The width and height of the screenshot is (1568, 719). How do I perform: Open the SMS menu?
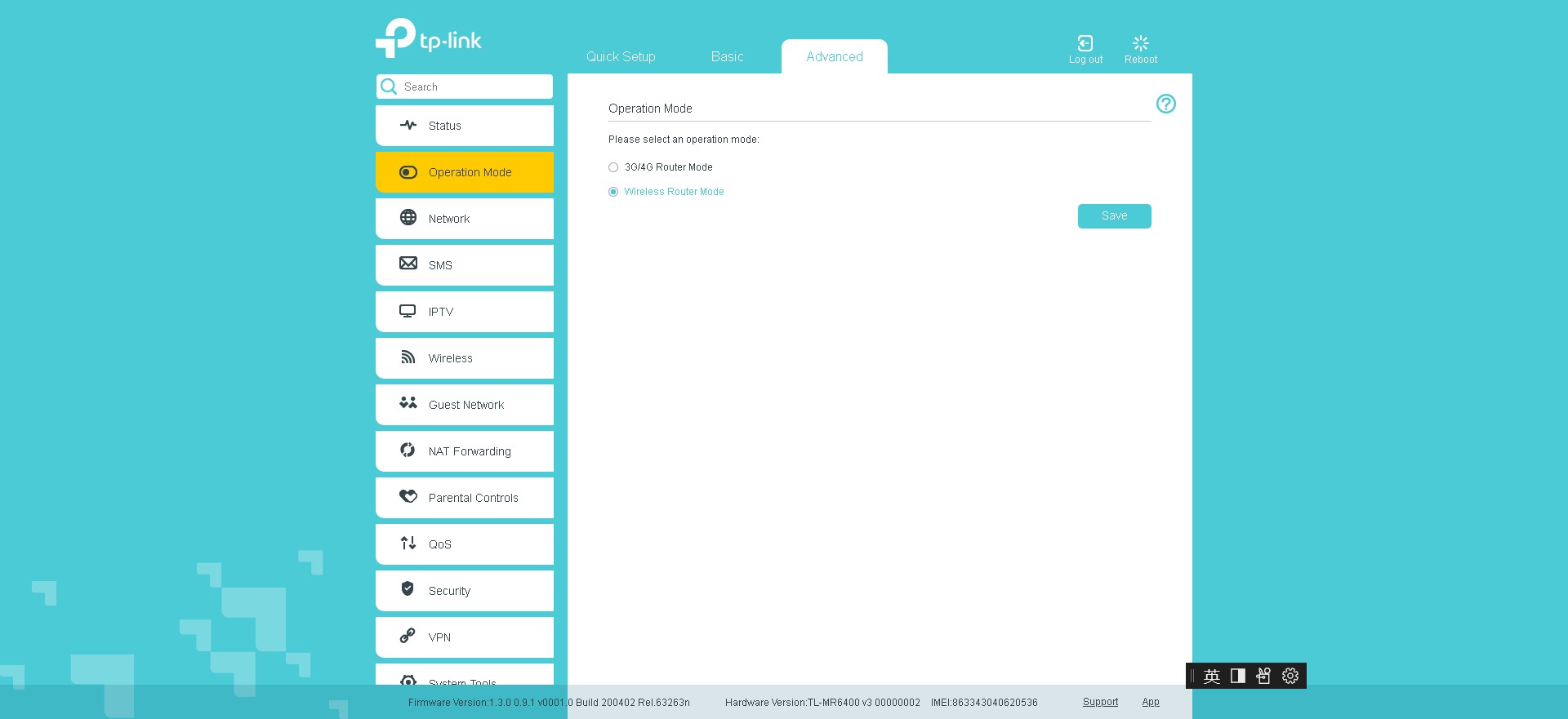(x=465, y=265)
